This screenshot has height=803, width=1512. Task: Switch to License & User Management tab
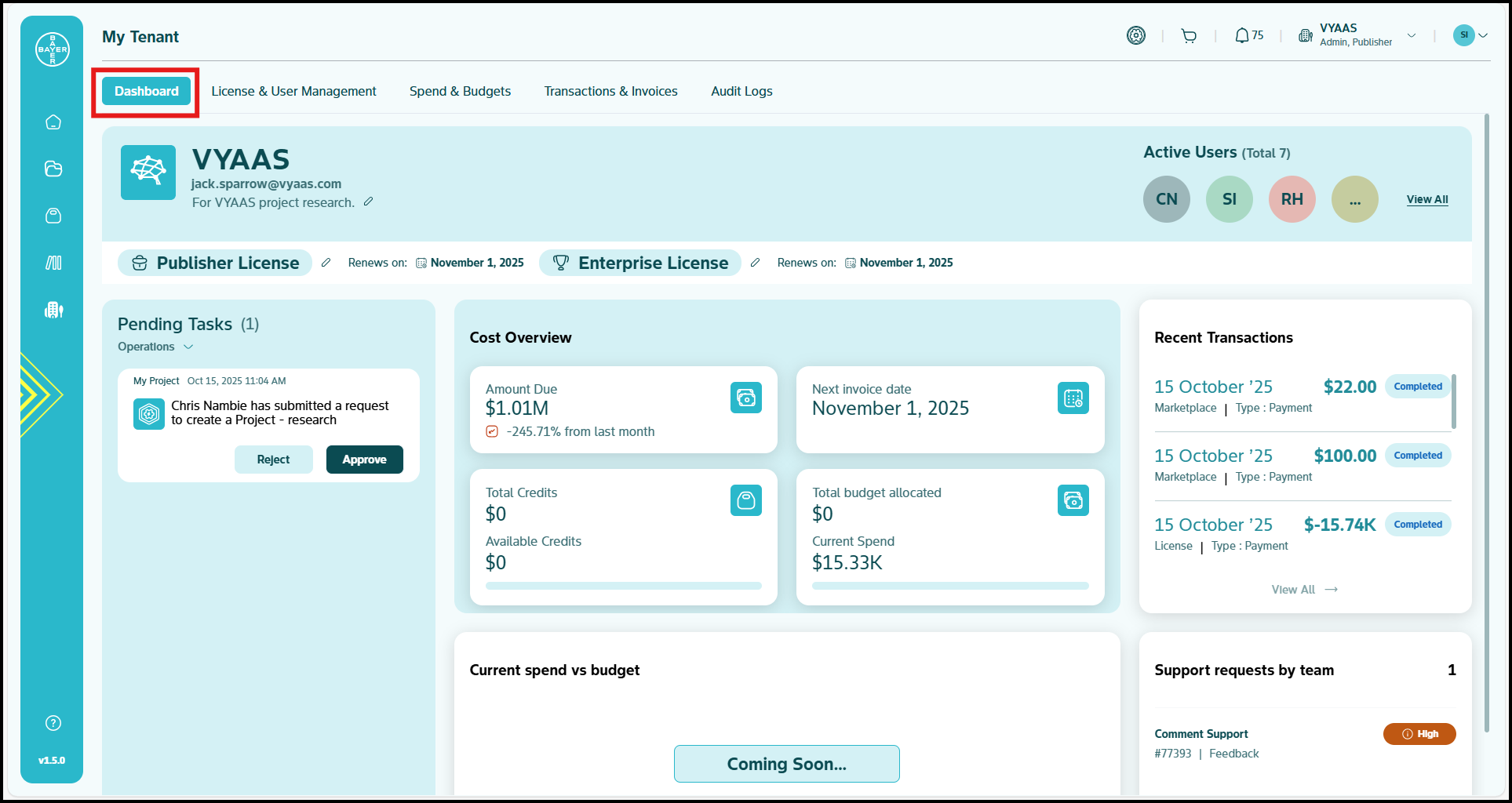coord(293,91)
